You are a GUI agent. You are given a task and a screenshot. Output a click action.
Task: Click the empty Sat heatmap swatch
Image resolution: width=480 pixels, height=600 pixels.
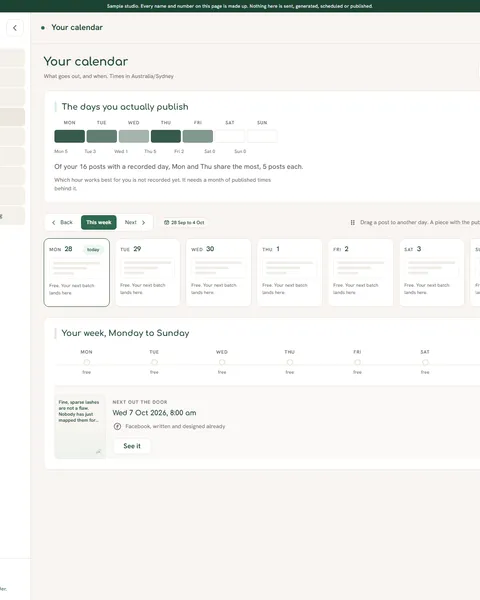coord(230,136)
